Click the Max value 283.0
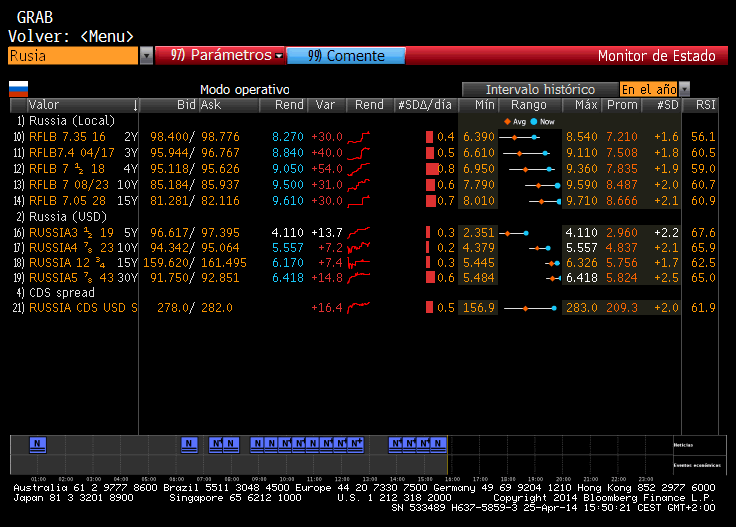 coord(582,308)
